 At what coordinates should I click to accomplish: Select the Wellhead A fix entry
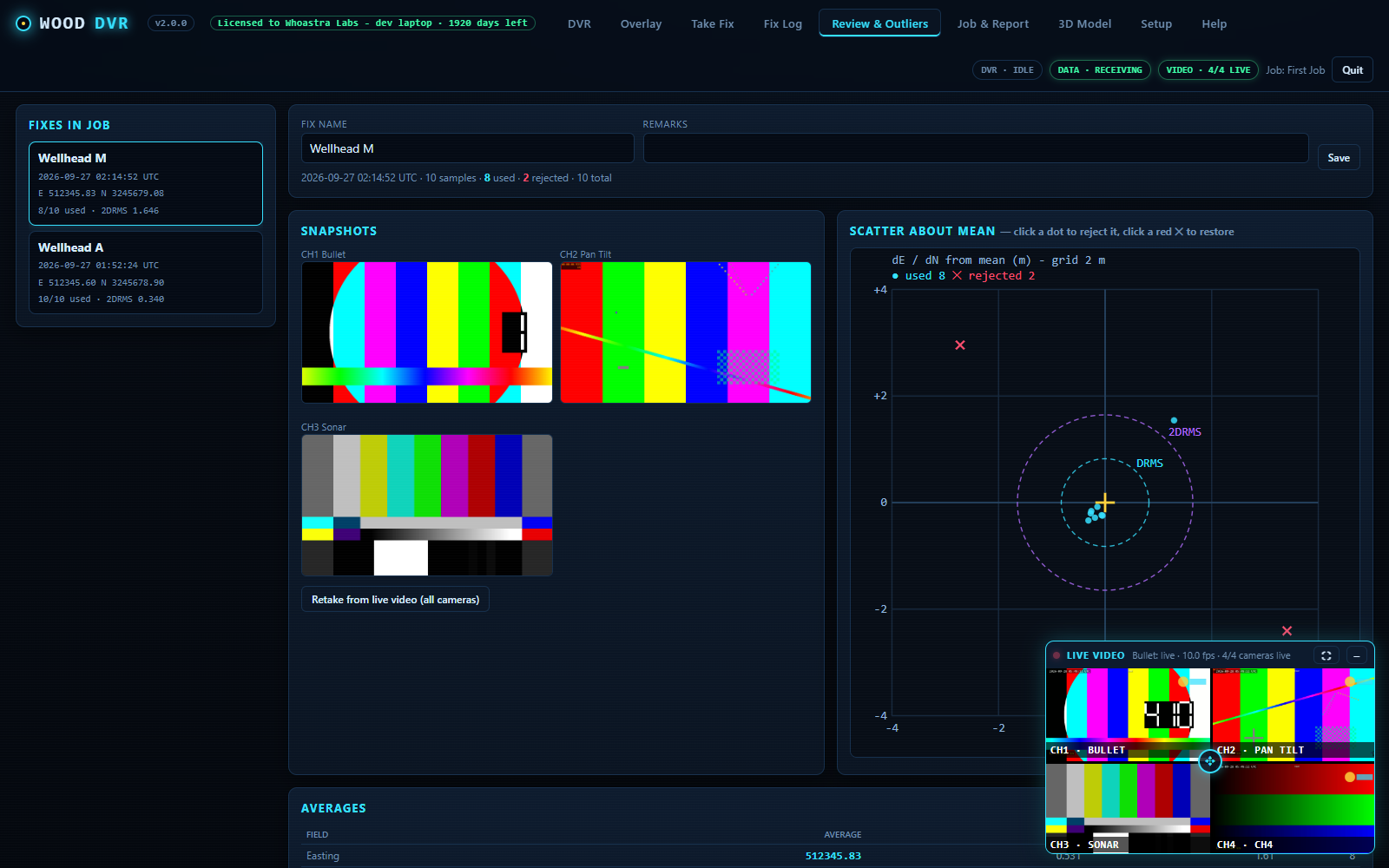146,273
